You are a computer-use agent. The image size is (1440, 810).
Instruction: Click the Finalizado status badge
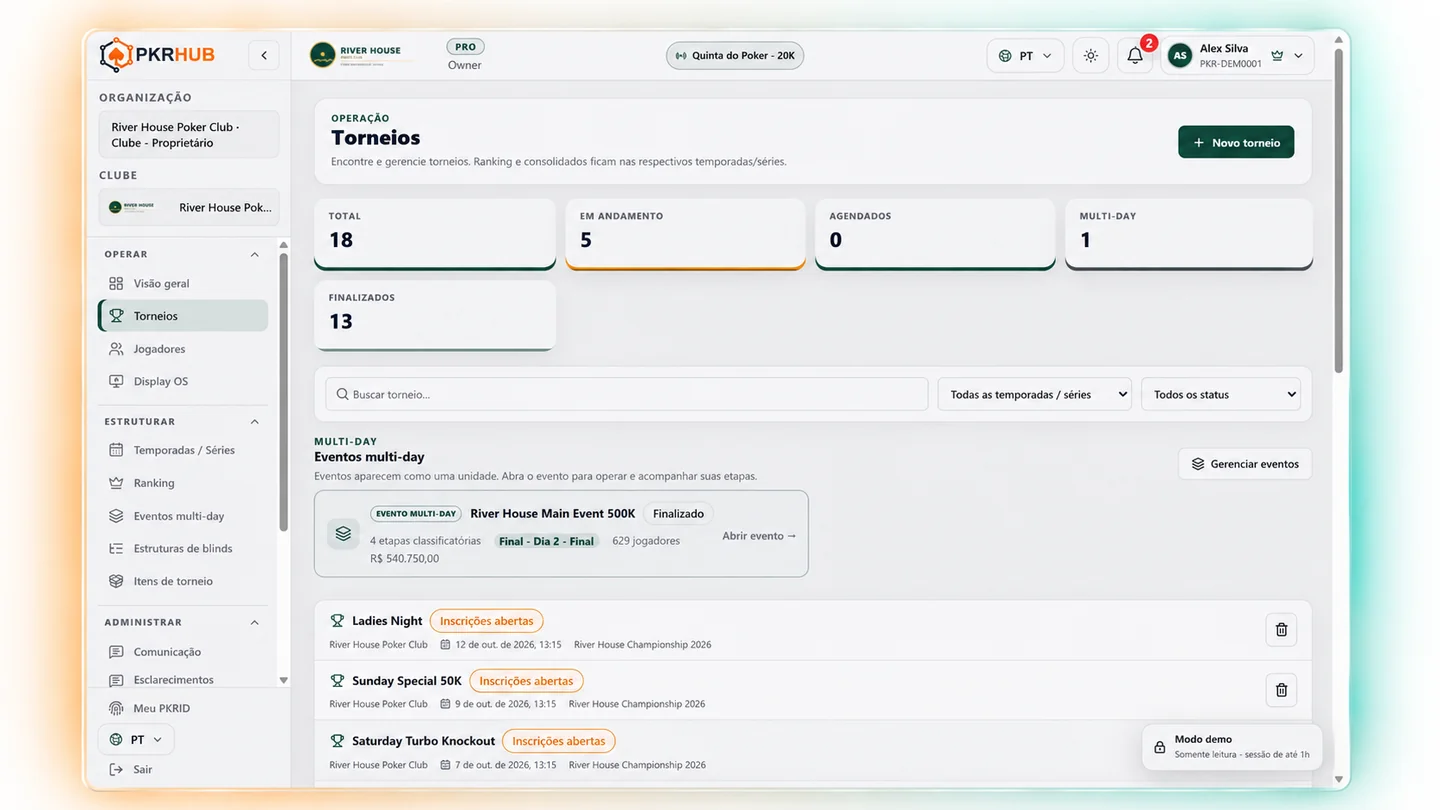click(x=678, y=513)
